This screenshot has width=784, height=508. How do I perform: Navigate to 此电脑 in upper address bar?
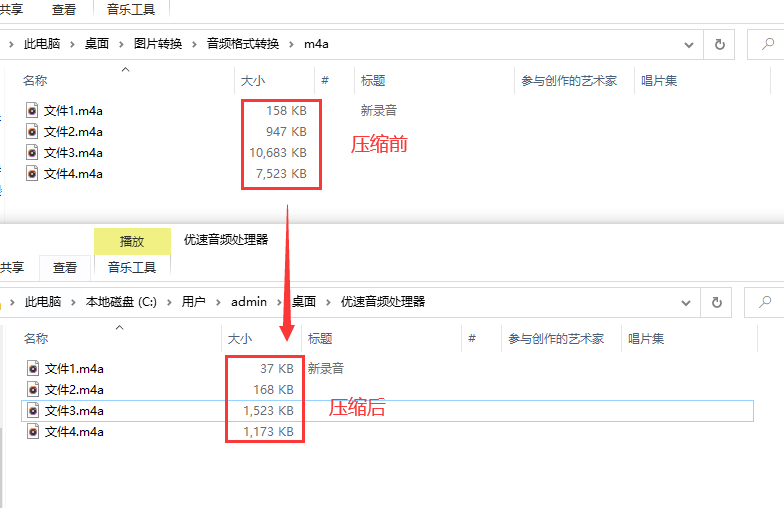(42, 44)
